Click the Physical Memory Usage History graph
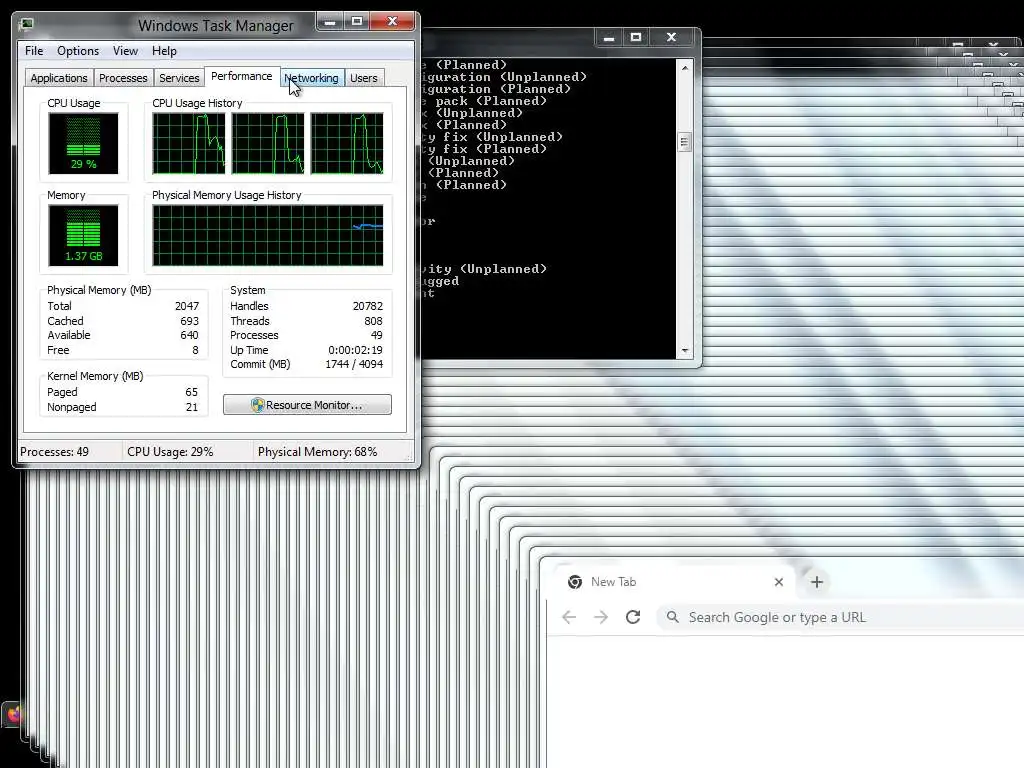Viewport: 1024px width, 768px height. tap(268, 236)
